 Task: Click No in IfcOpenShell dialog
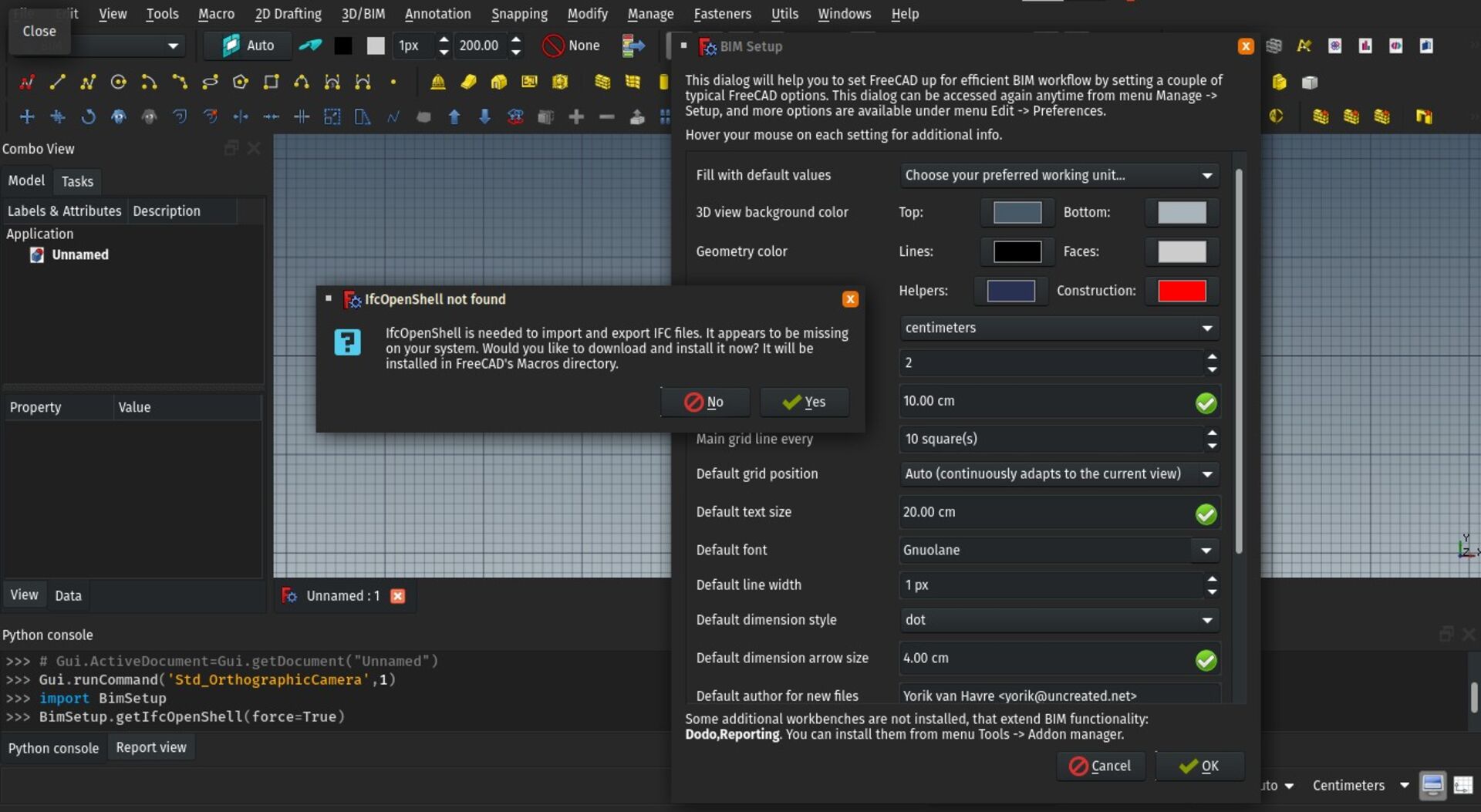704,402
